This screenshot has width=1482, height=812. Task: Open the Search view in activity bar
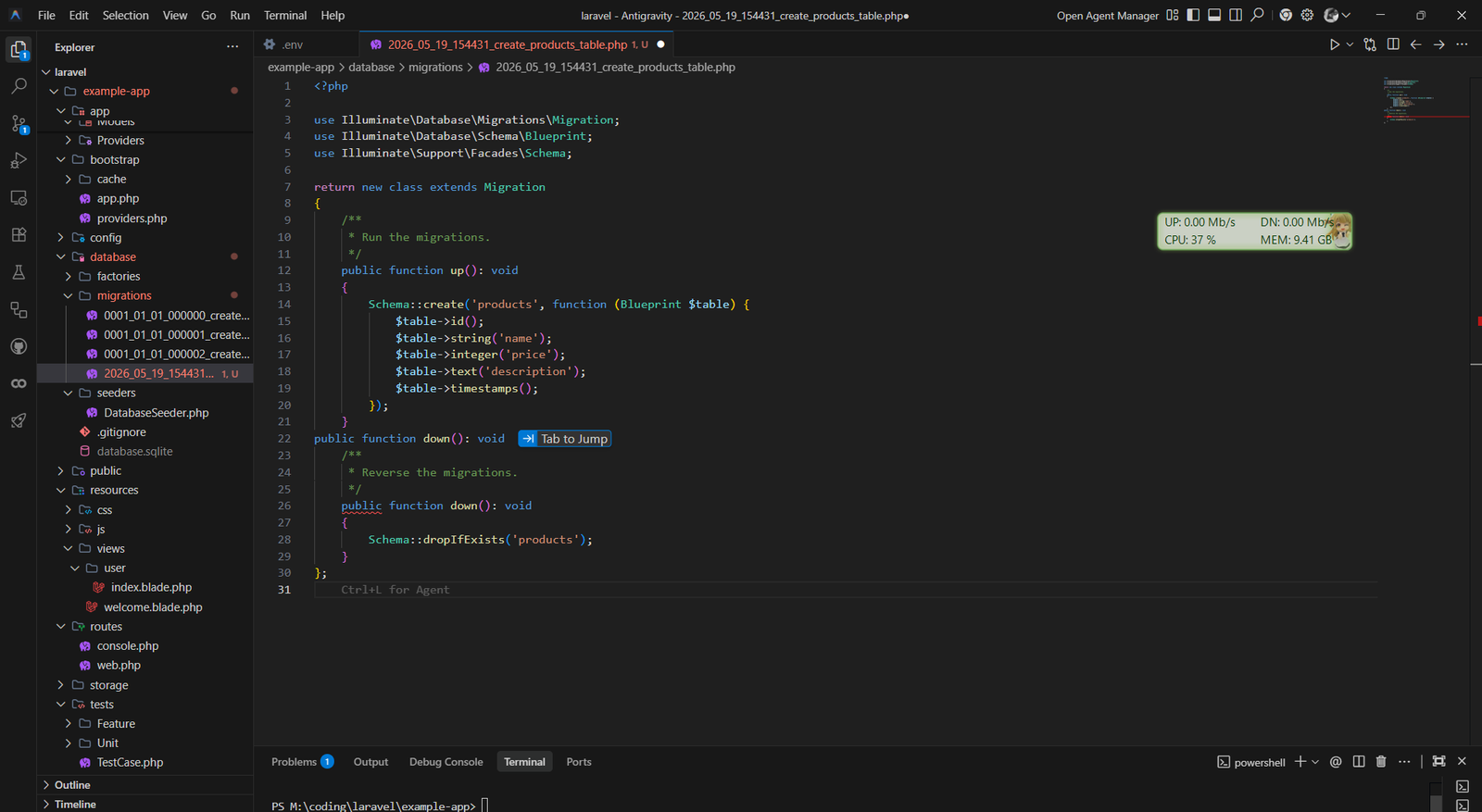pos(19,86)
